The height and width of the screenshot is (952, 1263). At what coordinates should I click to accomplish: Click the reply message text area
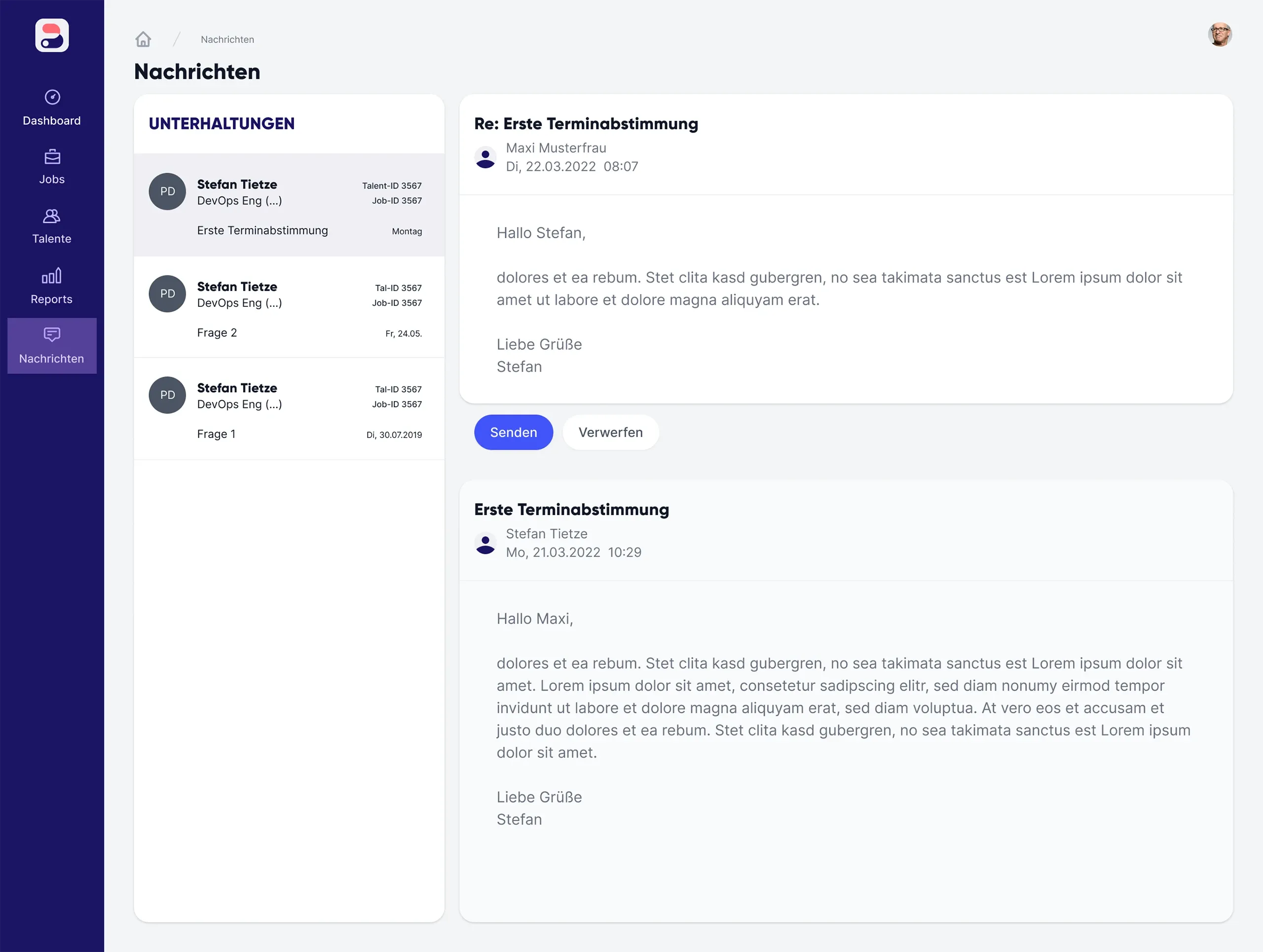coord(839,299)
